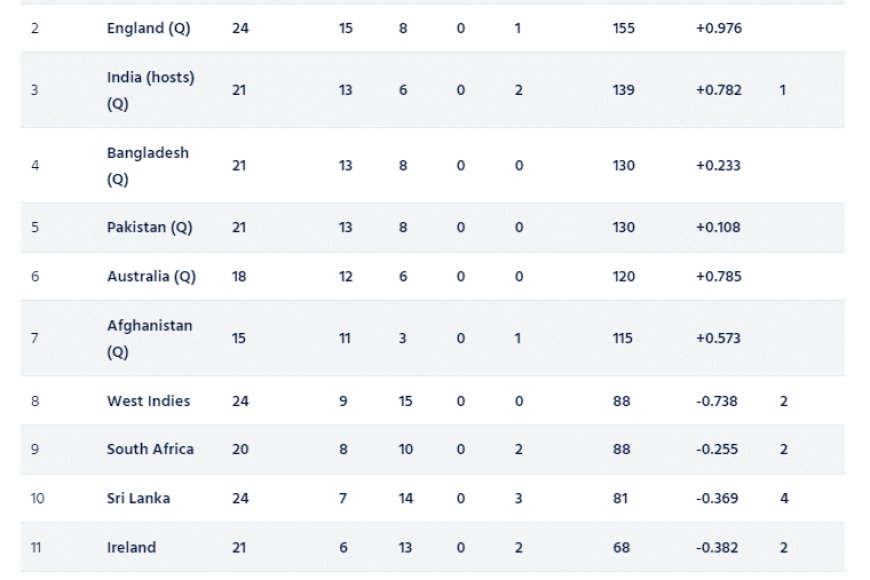Click the rank number 11 cell
Image resolution: width=870 pixels, height=580 pixels.
click(36, 547)
